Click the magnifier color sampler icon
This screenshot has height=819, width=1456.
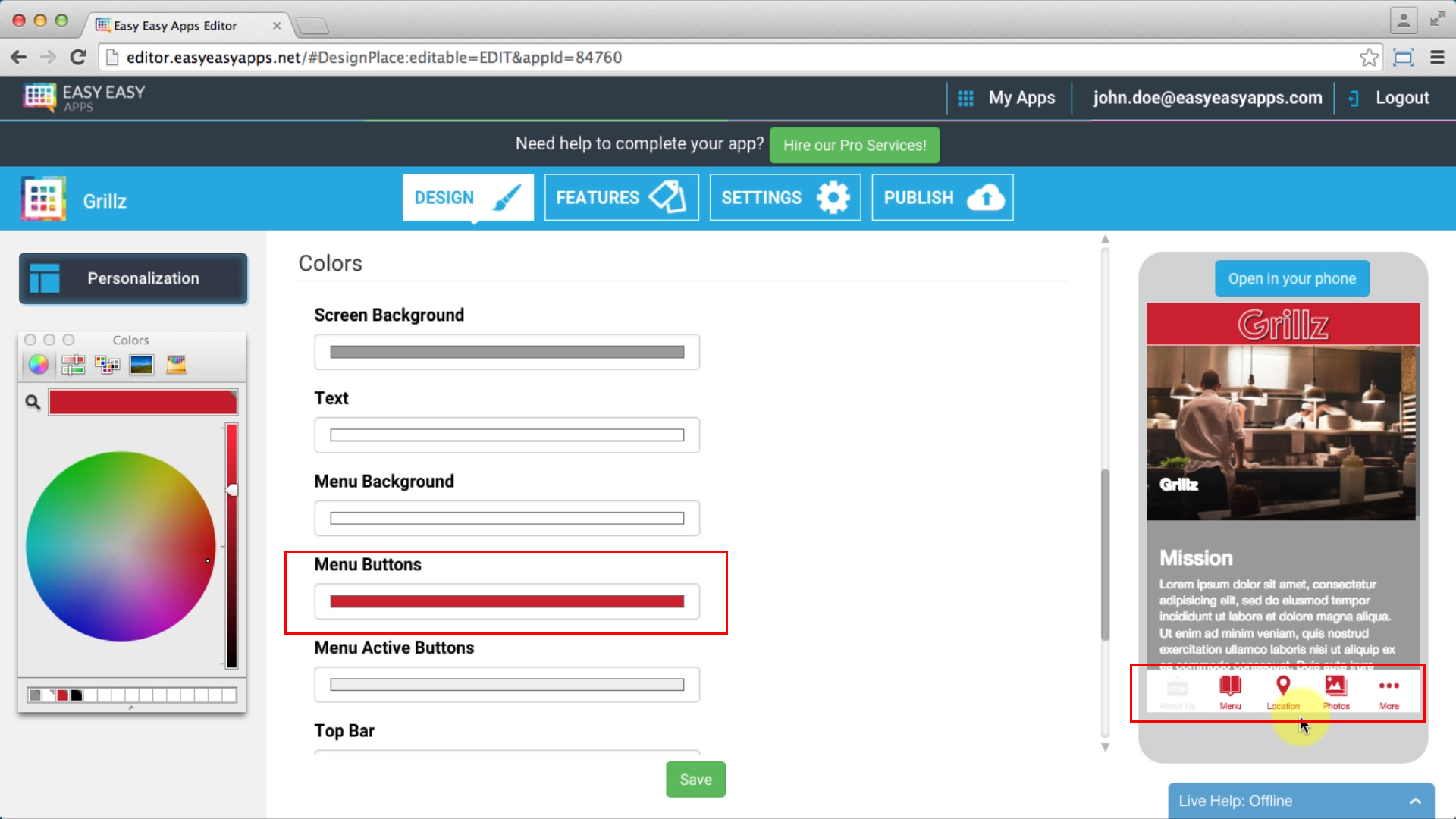(x=33, y=402)
